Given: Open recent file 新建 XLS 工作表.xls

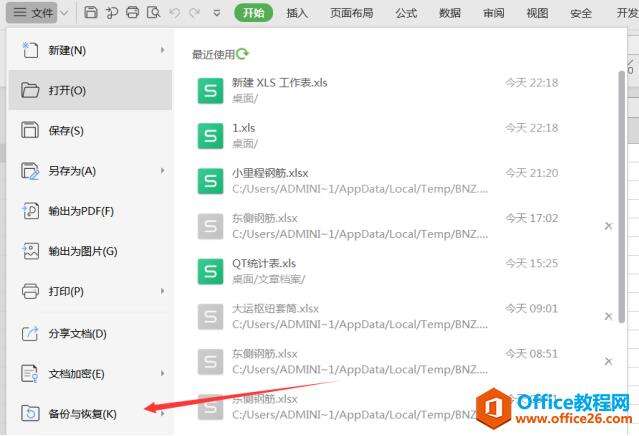Looking at the screenshot, I should 403,90.
